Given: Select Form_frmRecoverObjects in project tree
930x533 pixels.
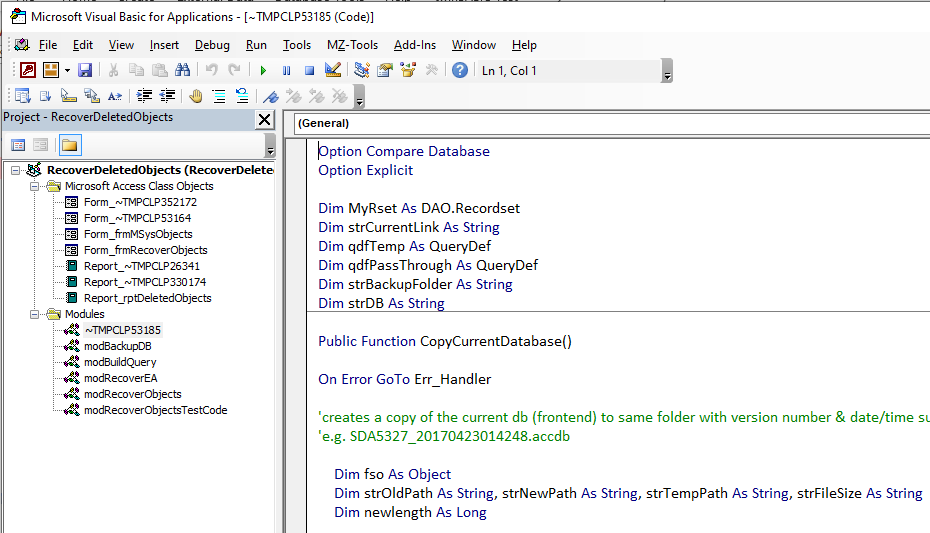Looking at the screenshot, I should click(146, 250).
